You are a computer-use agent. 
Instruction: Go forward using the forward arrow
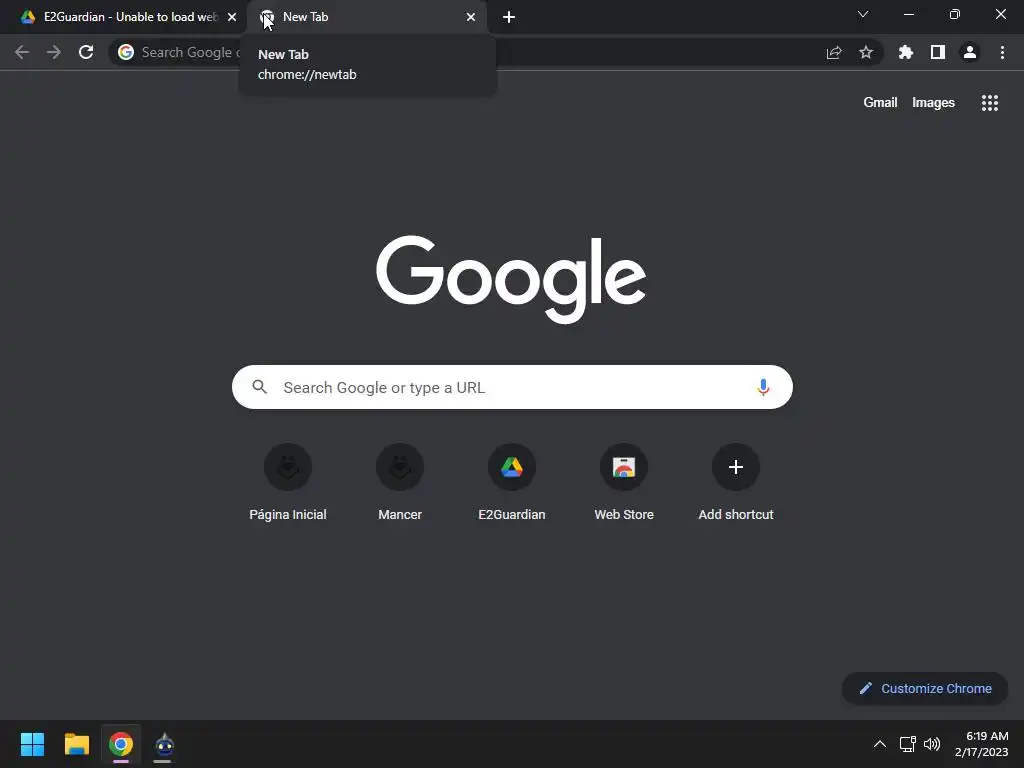[x=54, y=52]
